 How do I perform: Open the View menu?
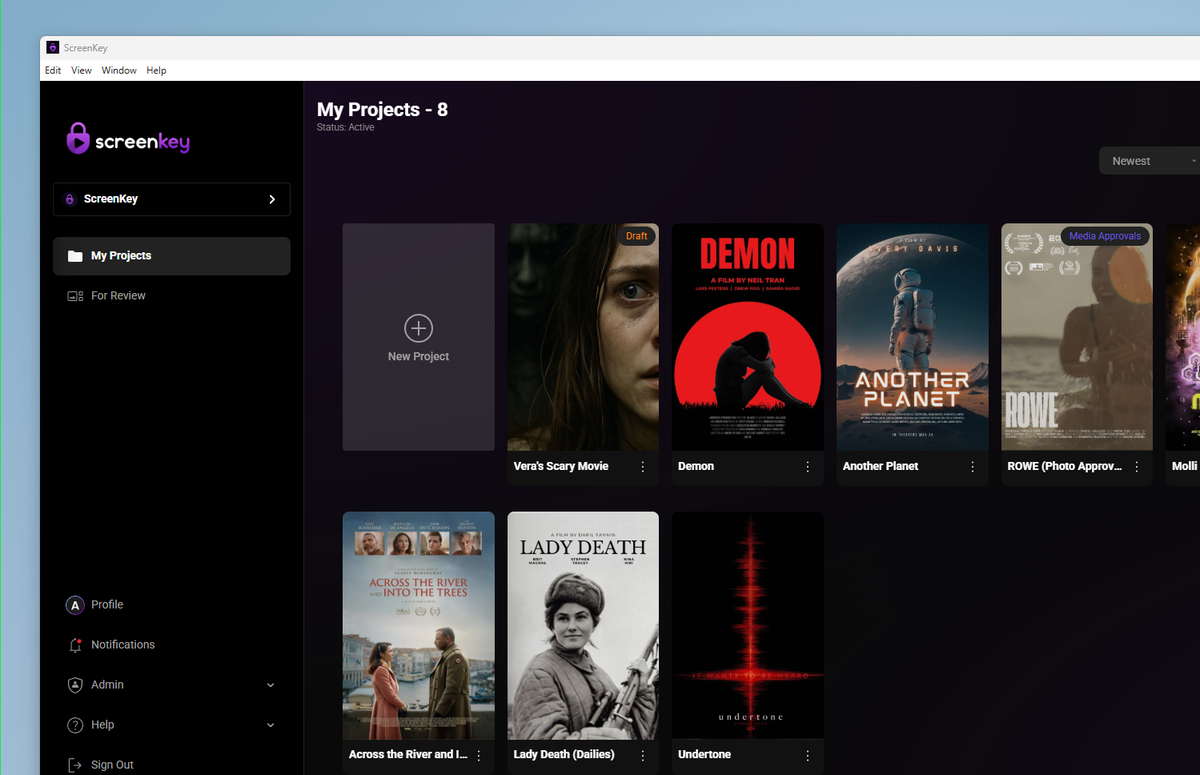81,71
